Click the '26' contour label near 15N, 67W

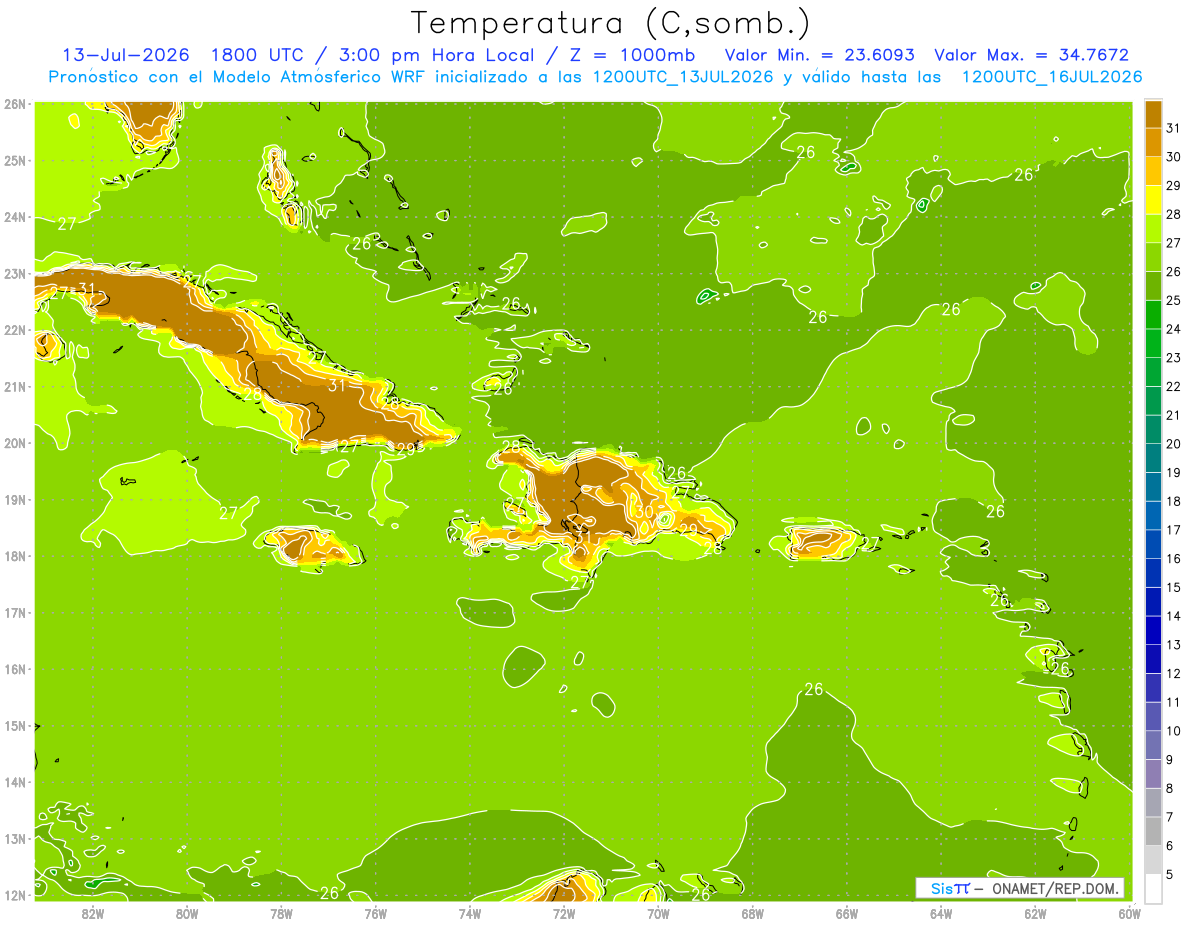click(x=814, y=690)
